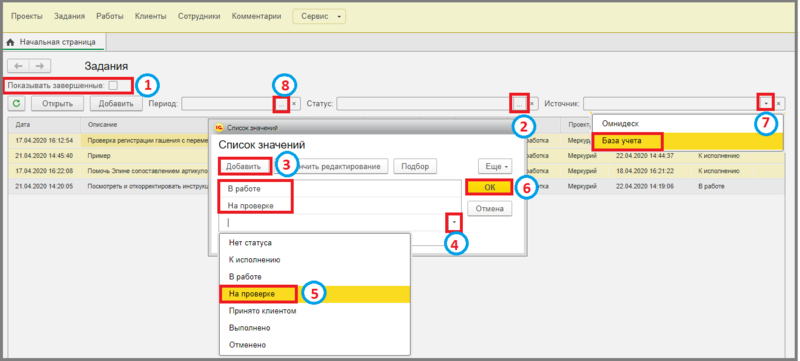Click the Отмена button
800x361 pixels.
coord(490,209)
